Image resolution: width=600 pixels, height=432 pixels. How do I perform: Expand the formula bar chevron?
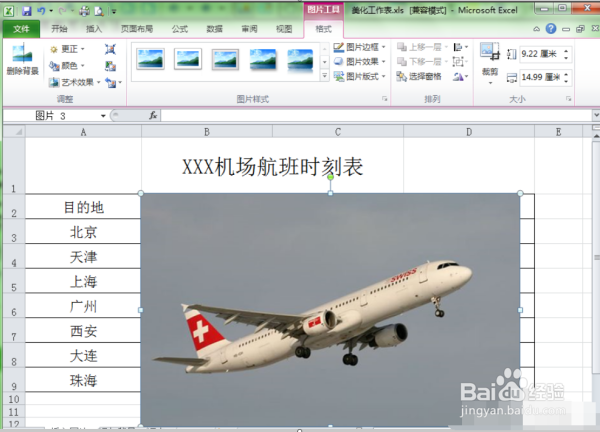596,115
